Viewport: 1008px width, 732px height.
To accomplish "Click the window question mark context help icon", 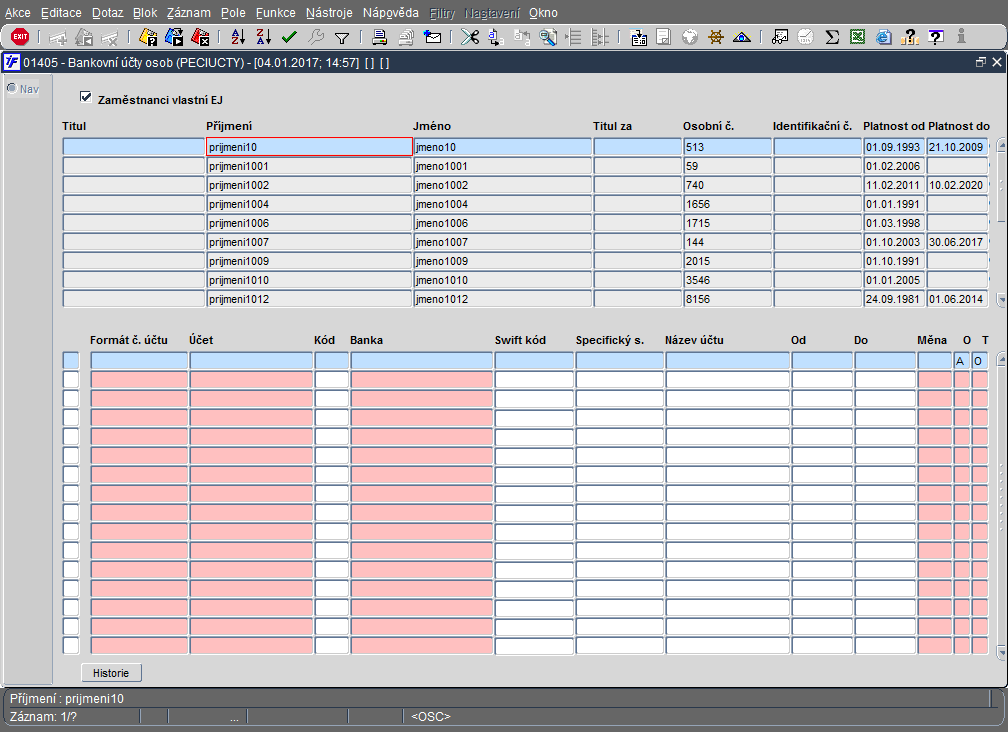I will [x=936, y=37].
